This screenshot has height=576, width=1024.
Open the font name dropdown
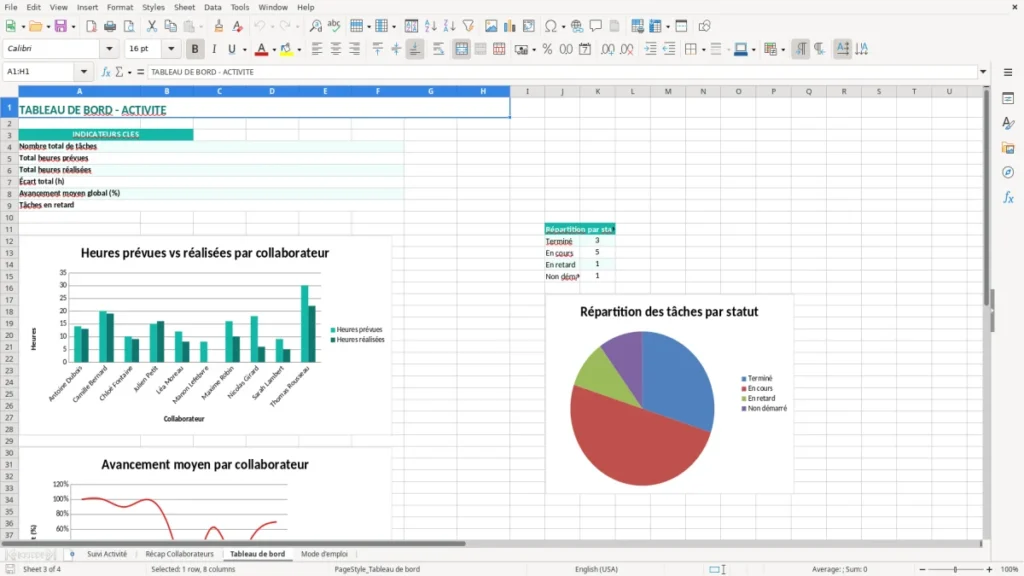(x=109, y=49)
